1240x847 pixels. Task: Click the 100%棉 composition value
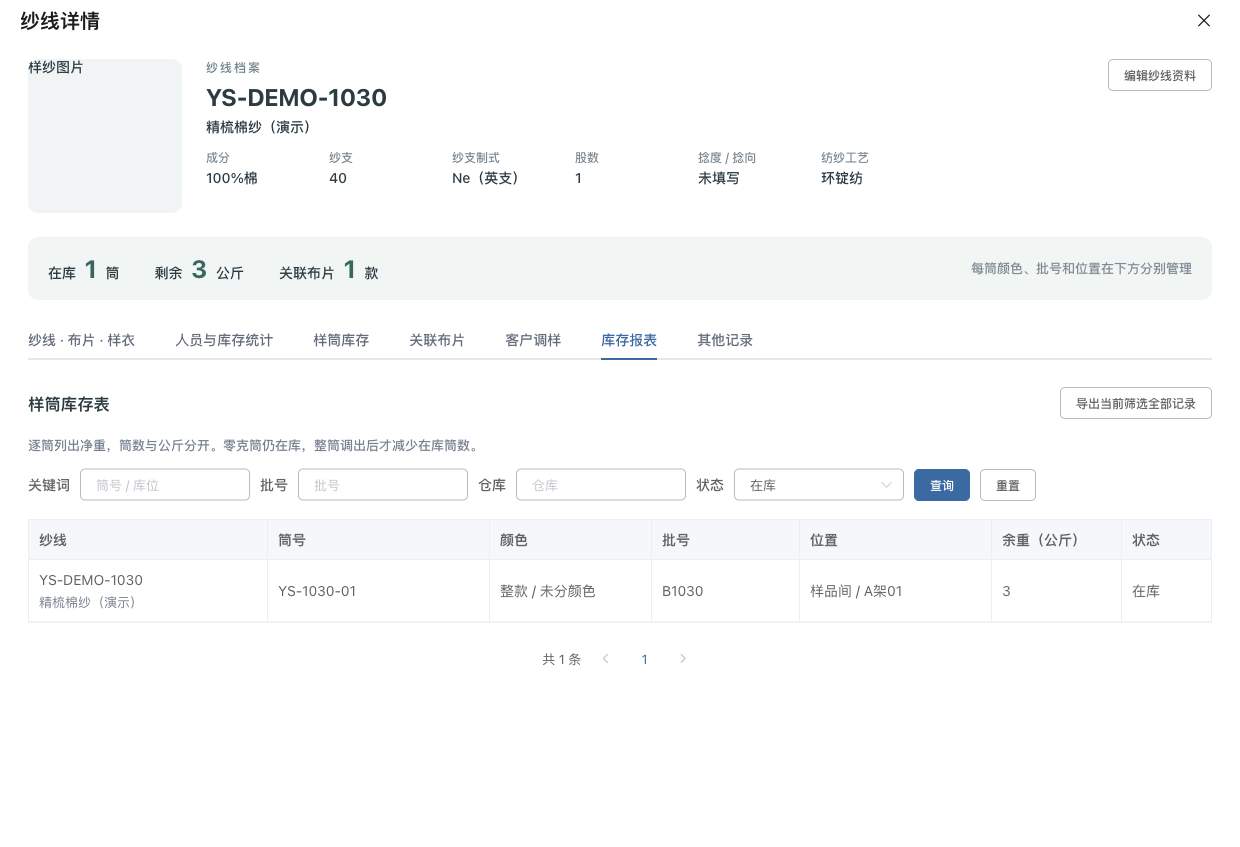[232, 178]
